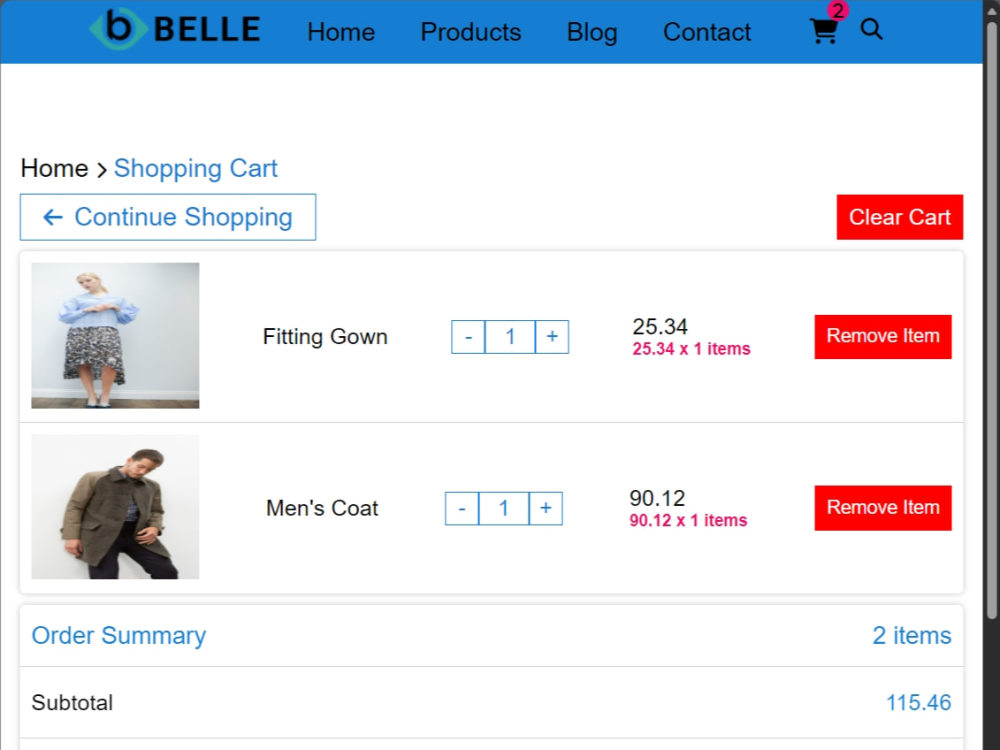Open the shopping cart icon in header
This screenshot has width=1000, height=750.
pyautogui.click(x=823, y=31)
